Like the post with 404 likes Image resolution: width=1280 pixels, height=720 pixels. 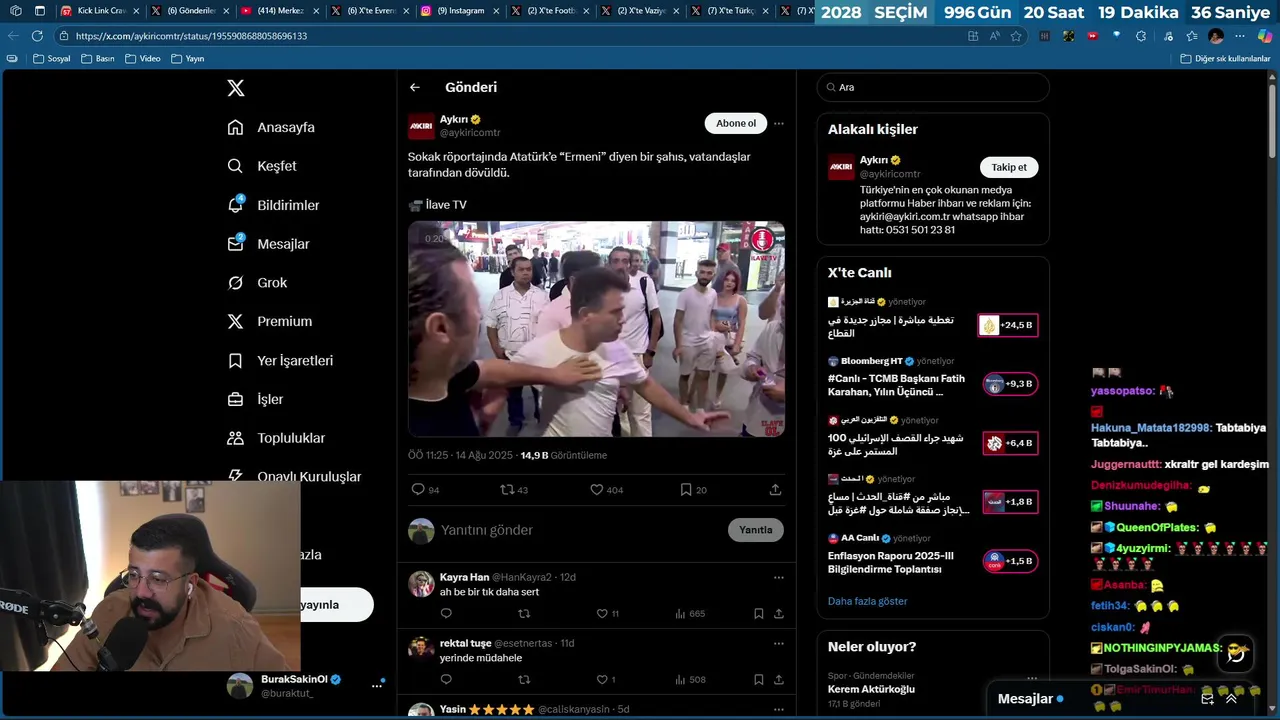click(596, 490)
